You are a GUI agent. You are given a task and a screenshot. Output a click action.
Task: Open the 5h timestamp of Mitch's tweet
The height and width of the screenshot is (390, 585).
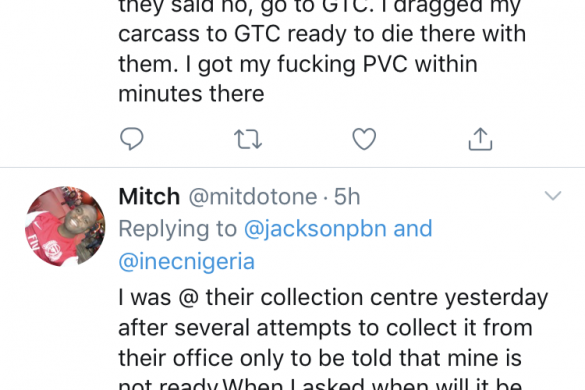[347, 197]
